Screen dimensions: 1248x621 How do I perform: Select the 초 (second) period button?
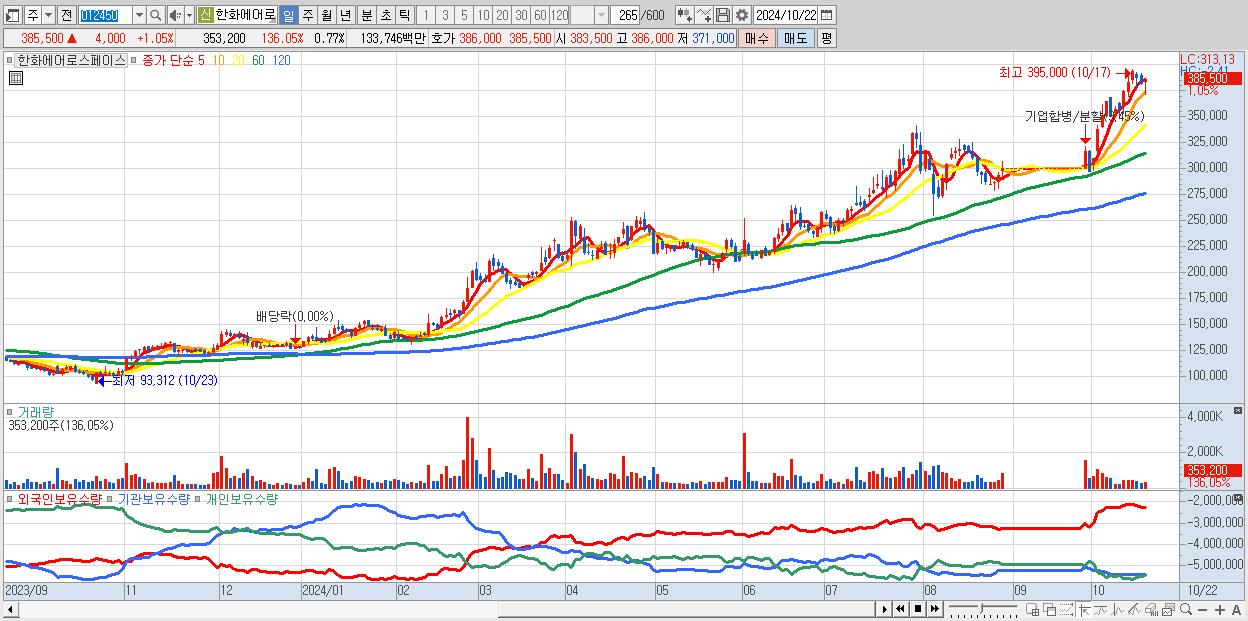(385, 15)
